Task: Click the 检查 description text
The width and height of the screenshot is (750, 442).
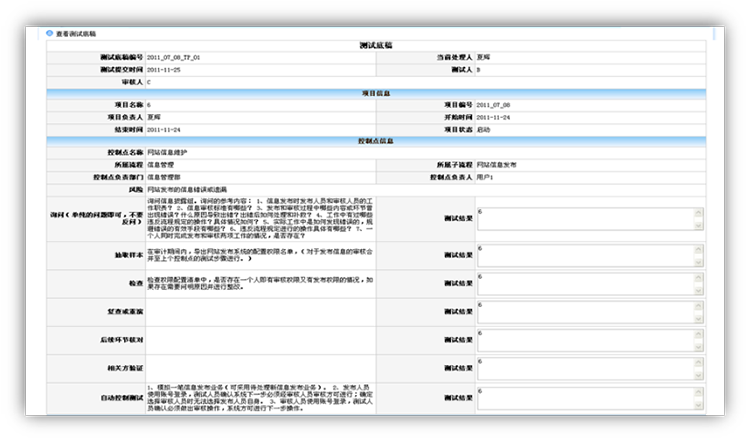Action: (260, 284)
